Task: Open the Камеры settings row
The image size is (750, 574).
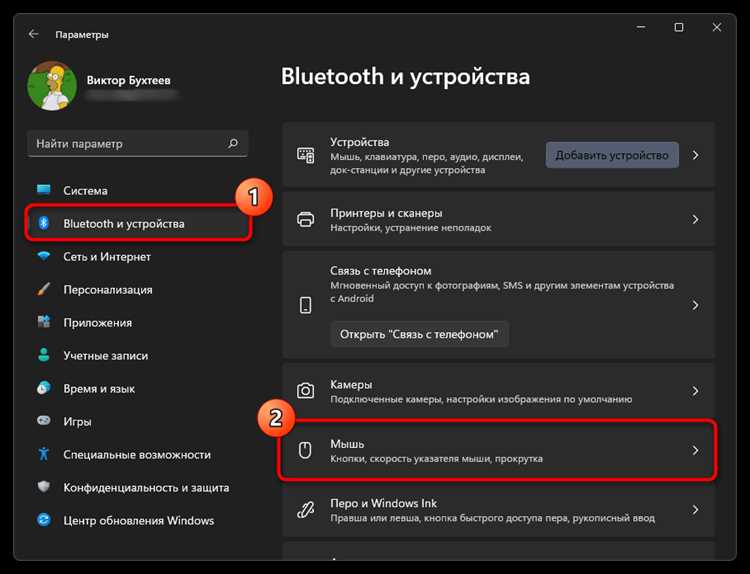Action: pyautogui.click(x=498, y=391)
